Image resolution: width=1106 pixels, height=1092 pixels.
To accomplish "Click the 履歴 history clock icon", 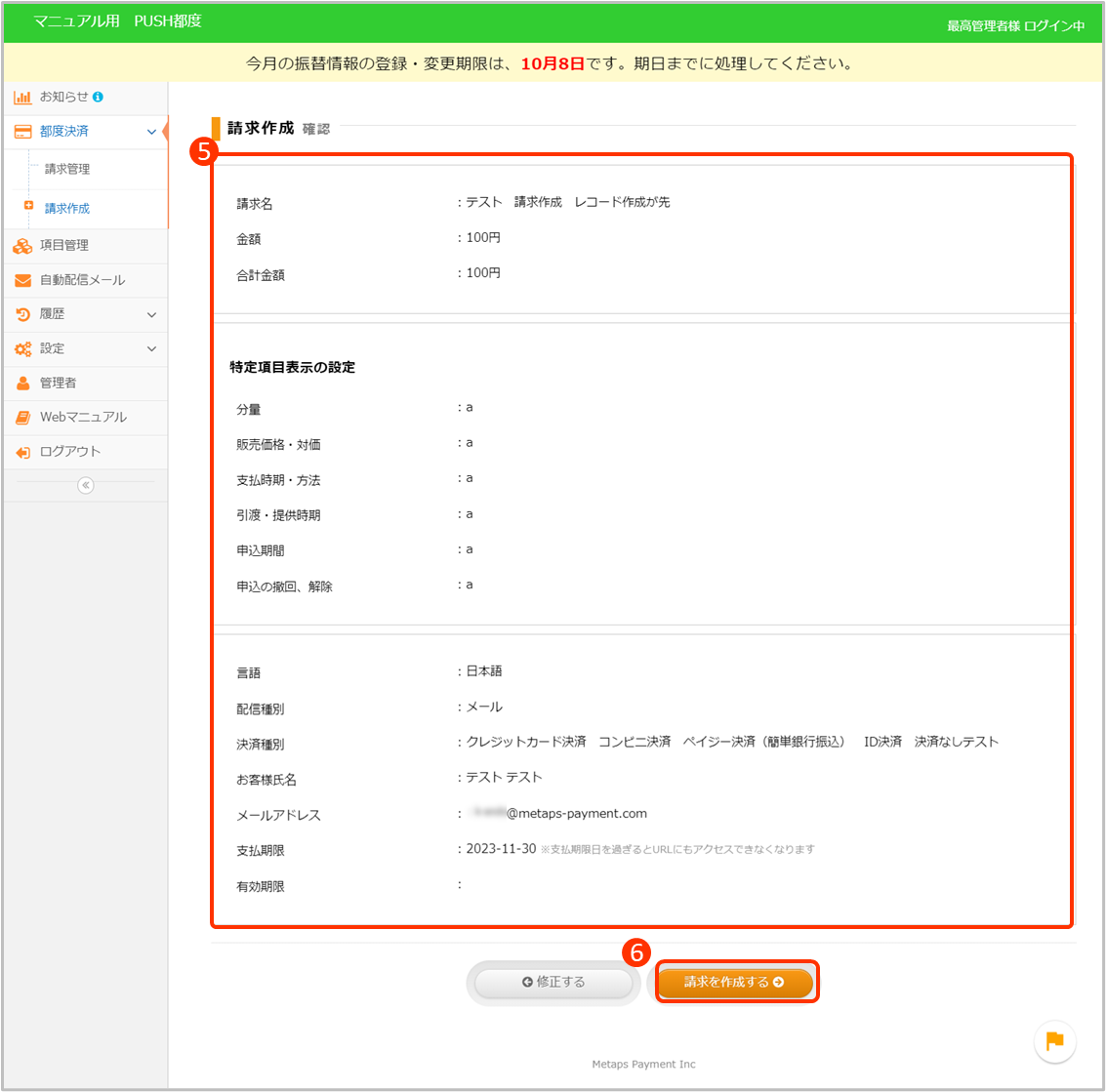I will (x=22, y=315).
